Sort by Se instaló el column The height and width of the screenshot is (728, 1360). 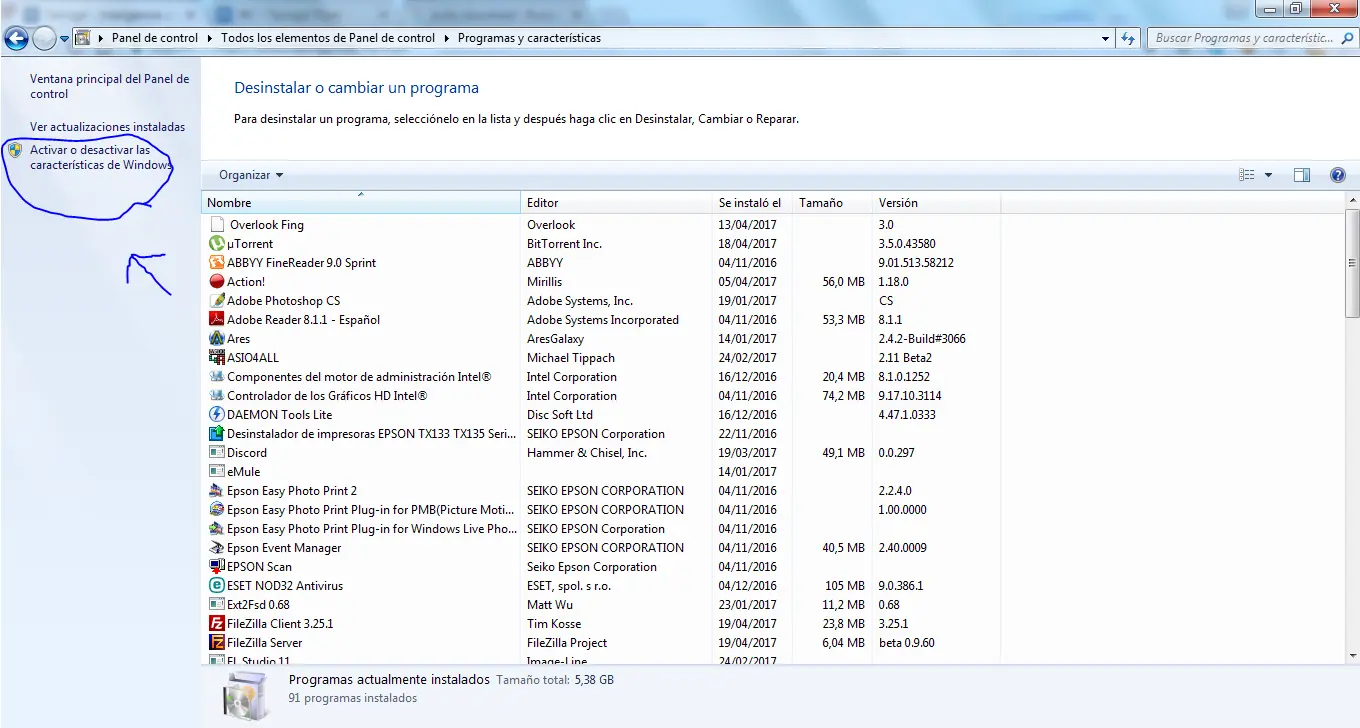click(753, 203)
